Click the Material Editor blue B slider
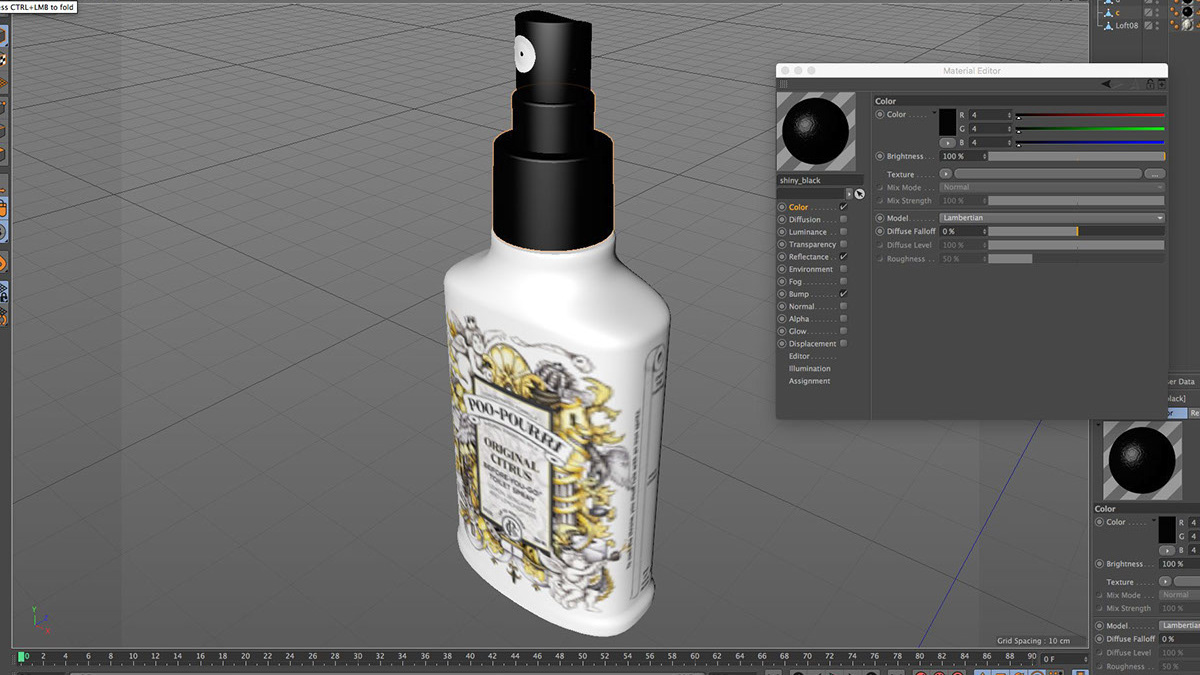 (1090, 143)
